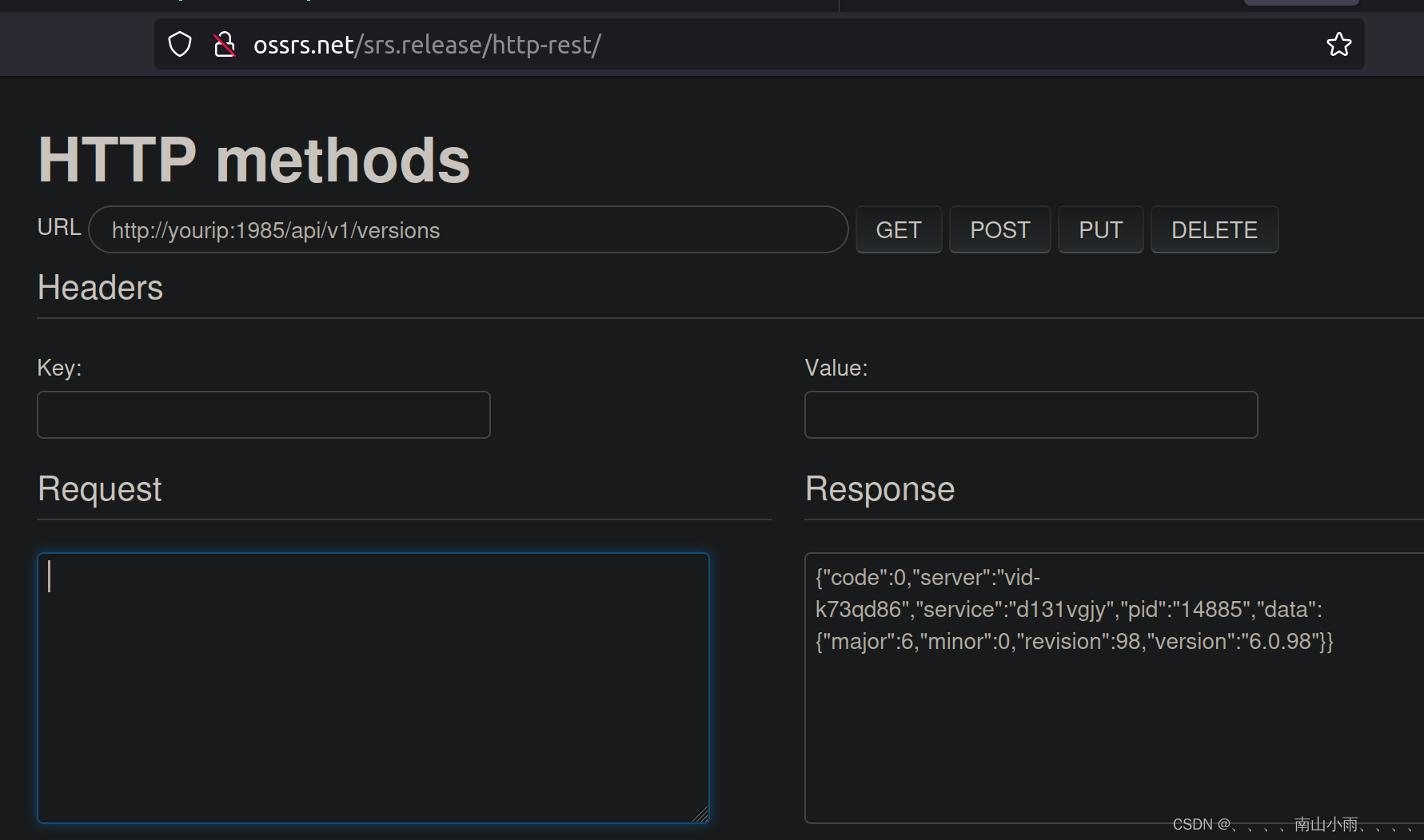Click the URL label text

59,227
